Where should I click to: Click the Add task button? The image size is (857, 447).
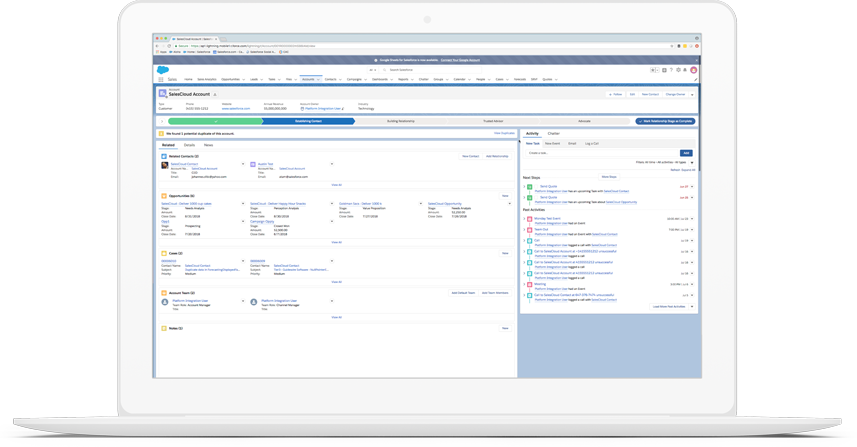[x=686, y=153]
